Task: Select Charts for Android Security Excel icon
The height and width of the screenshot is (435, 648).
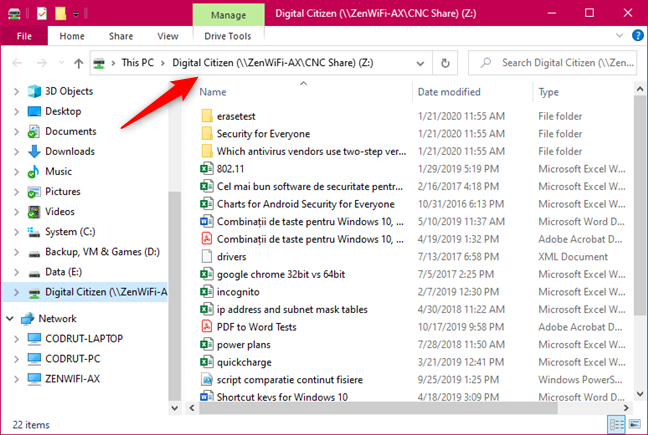Action: 207,204
